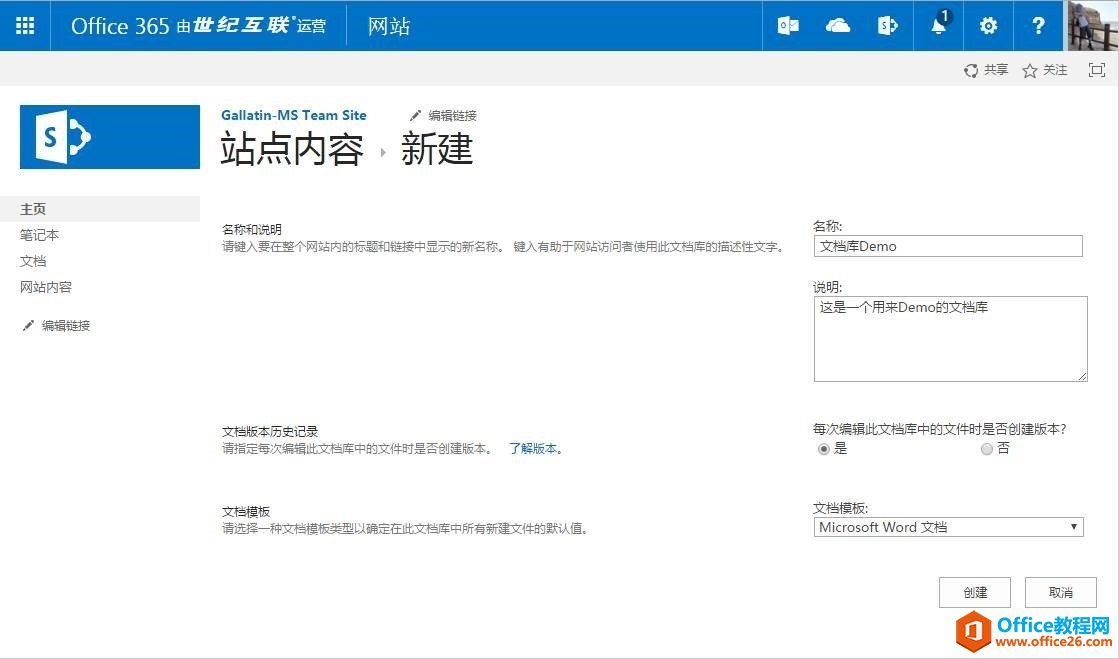The width and height of the screenshot is (1119, 659).
Task: Expand the 文档模板 dropdown
Action: [948, 527]
